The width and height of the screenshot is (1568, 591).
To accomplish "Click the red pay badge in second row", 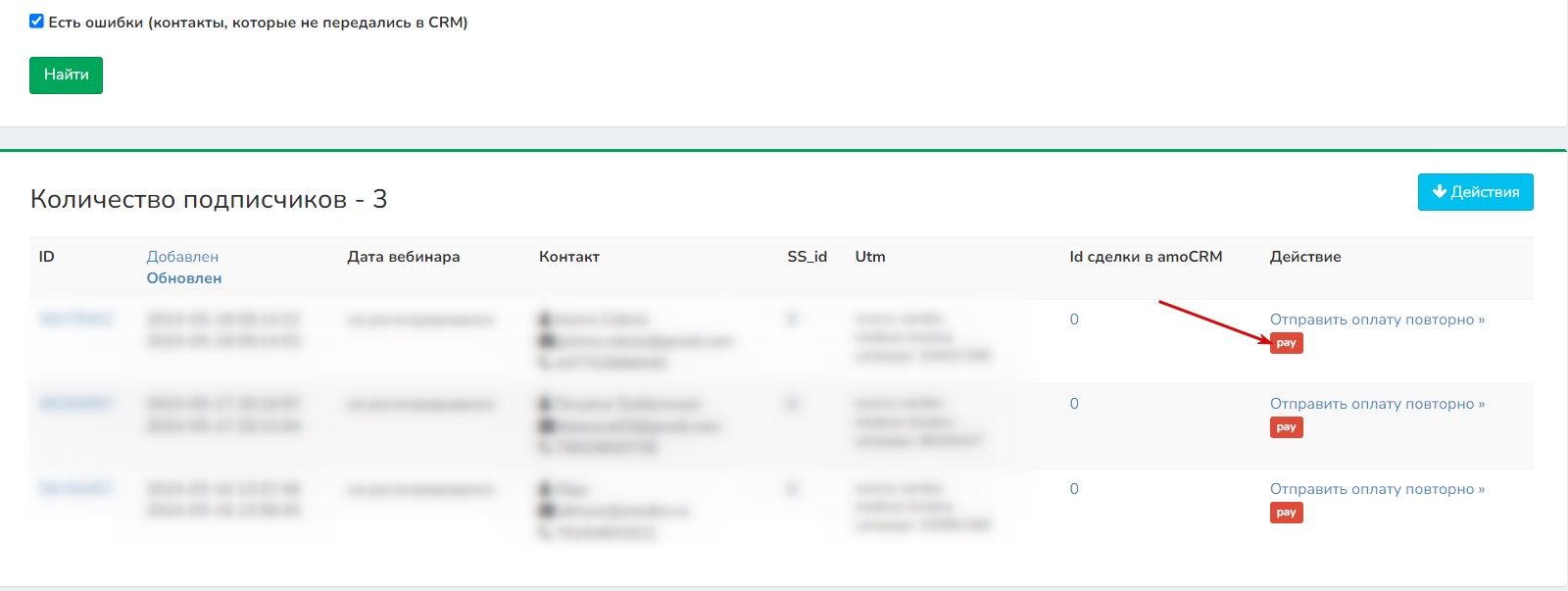I will pos(1286,427).
